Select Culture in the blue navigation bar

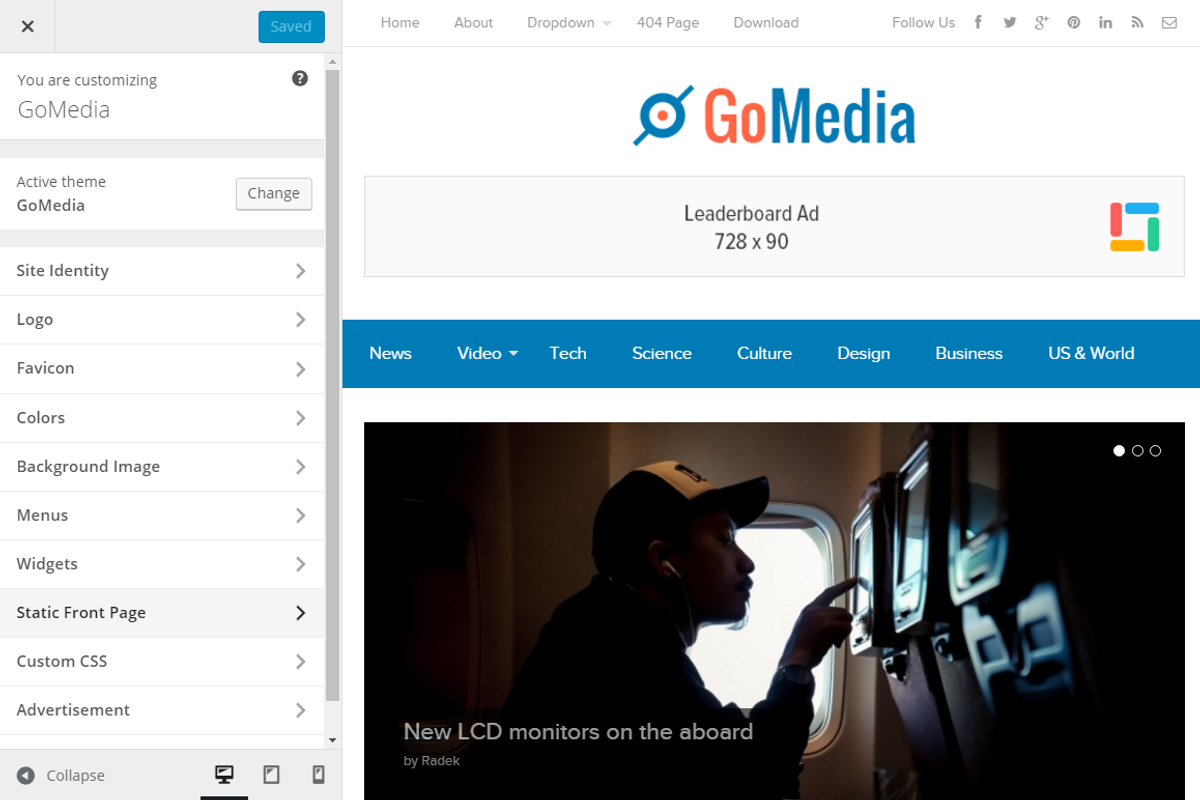[764, 353]
